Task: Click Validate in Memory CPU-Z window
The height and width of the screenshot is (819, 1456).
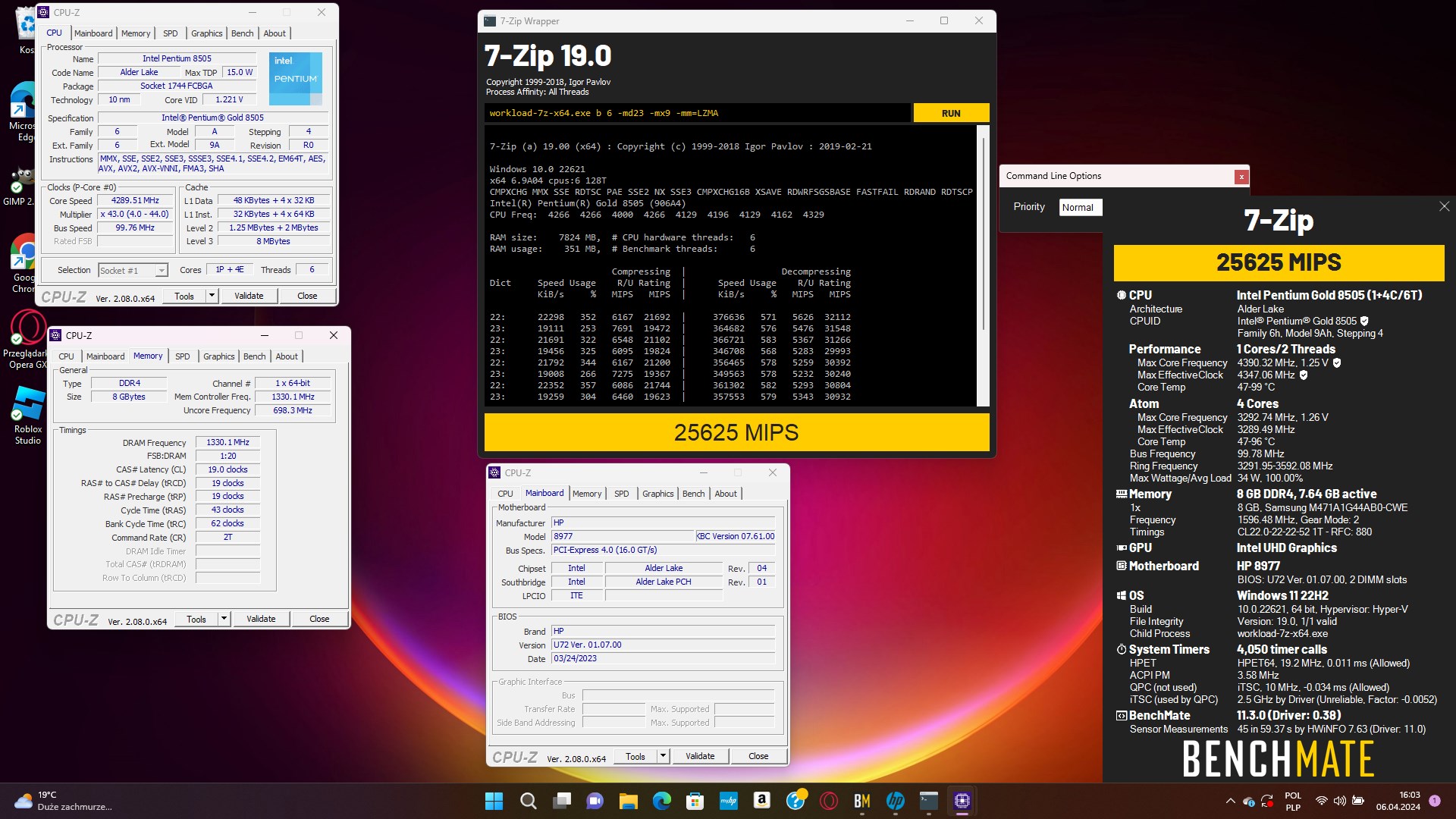Action: tap(261, 619)
